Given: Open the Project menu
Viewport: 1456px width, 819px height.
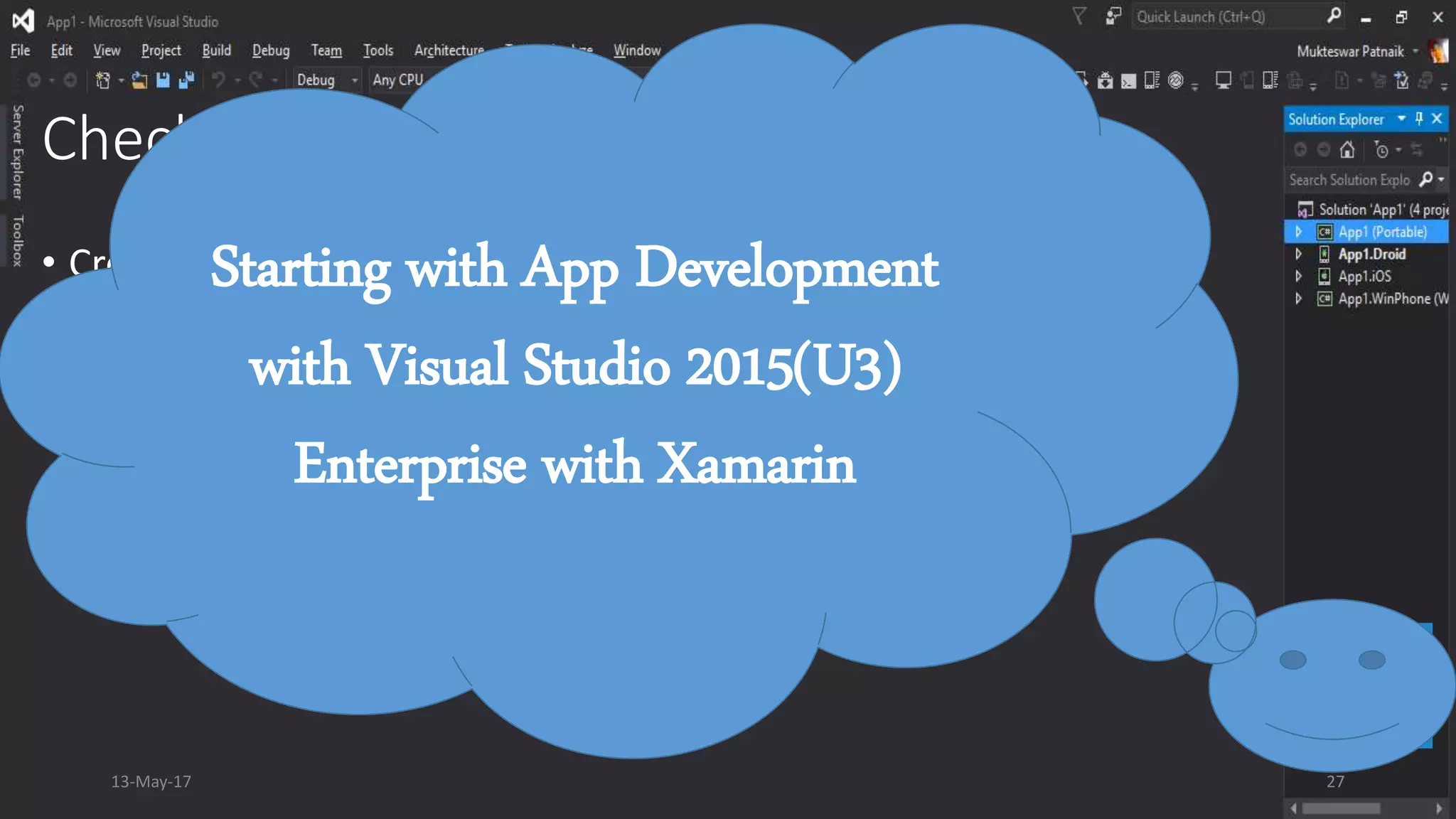Looking at the screenshot, I should [x=161, y=50].
